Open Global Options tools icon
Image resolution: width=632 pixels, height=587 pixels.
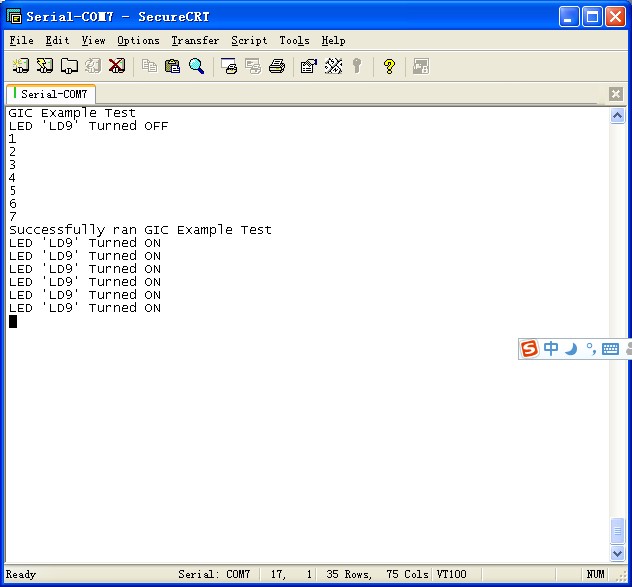[x=333, y=66]
